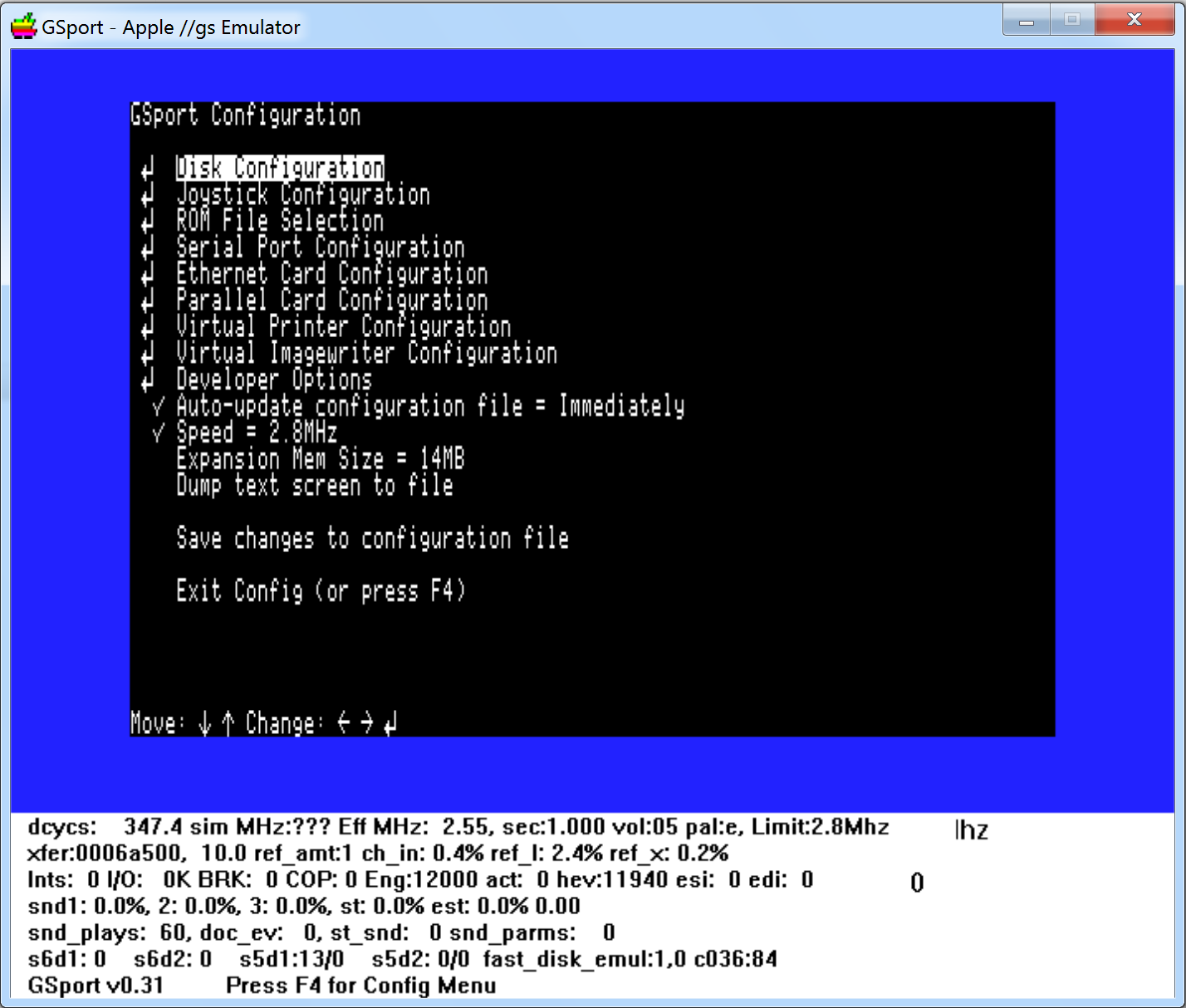Click return-arrow icon beside Joystick Configuration
Image resolution: width=1186 pixels, height=1008 pixels.
pyautogui.click(x=148, y=196)
